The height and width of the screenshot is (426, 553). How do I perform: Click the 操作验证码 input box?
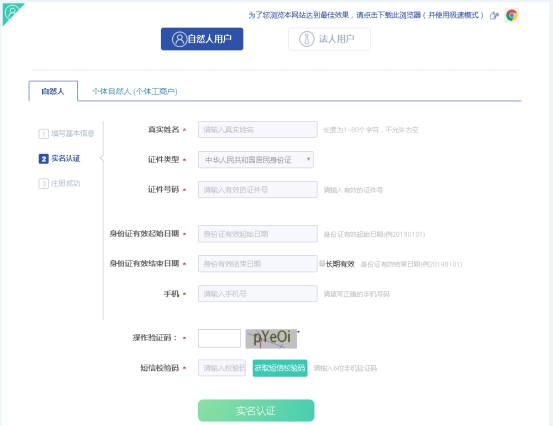[x=219, y=339]
